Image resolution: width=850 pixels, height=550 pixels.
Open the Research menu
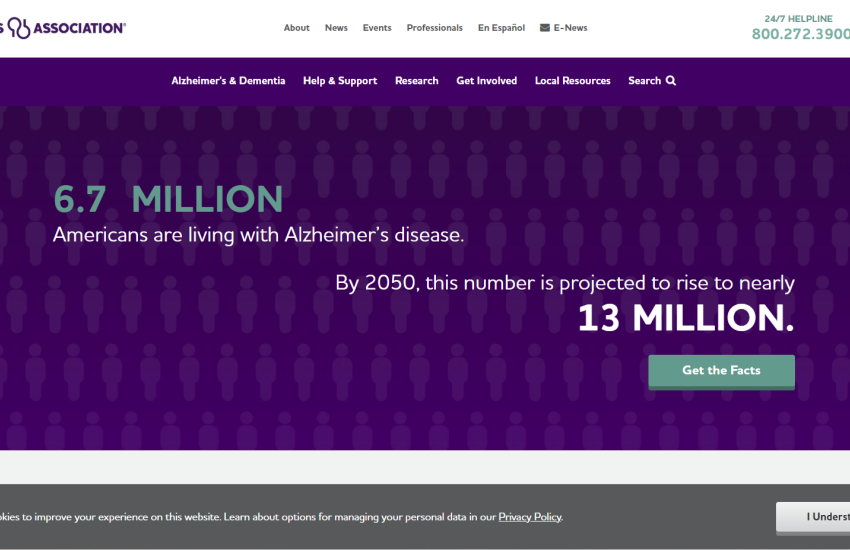point(416,81)
